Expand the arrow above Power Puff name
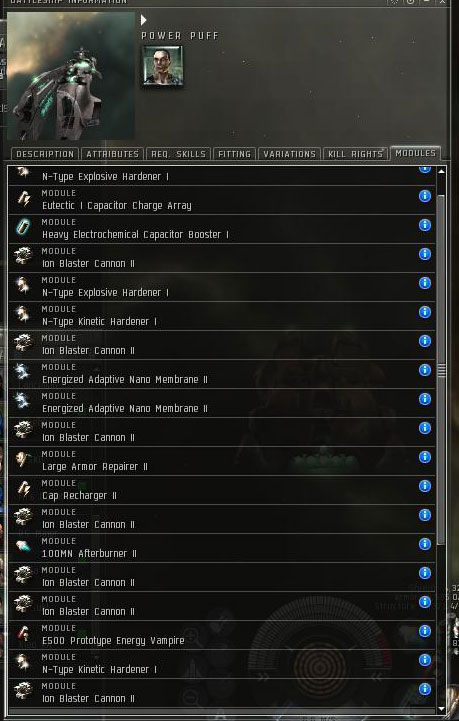Image resolution: width=459 pixels, height=721 pixels. [x=143, y=20]
